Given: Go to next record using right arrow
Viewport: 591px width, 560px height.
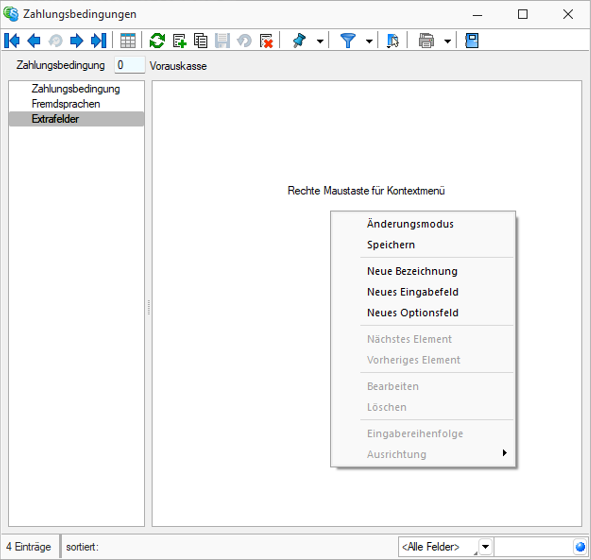Looking at the screenshot, I should (77, 41).
